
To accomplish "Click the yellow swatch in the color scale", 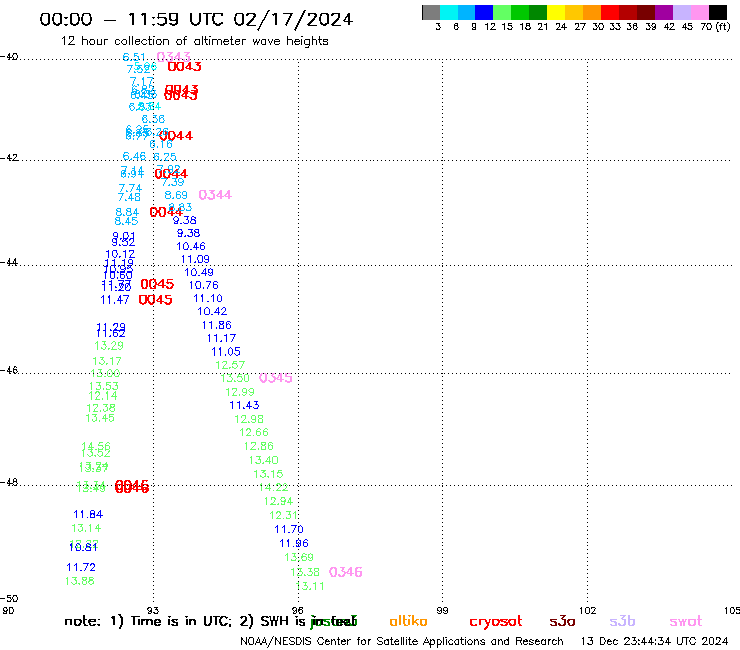I will pyautogui.click(x=556, y=12).
